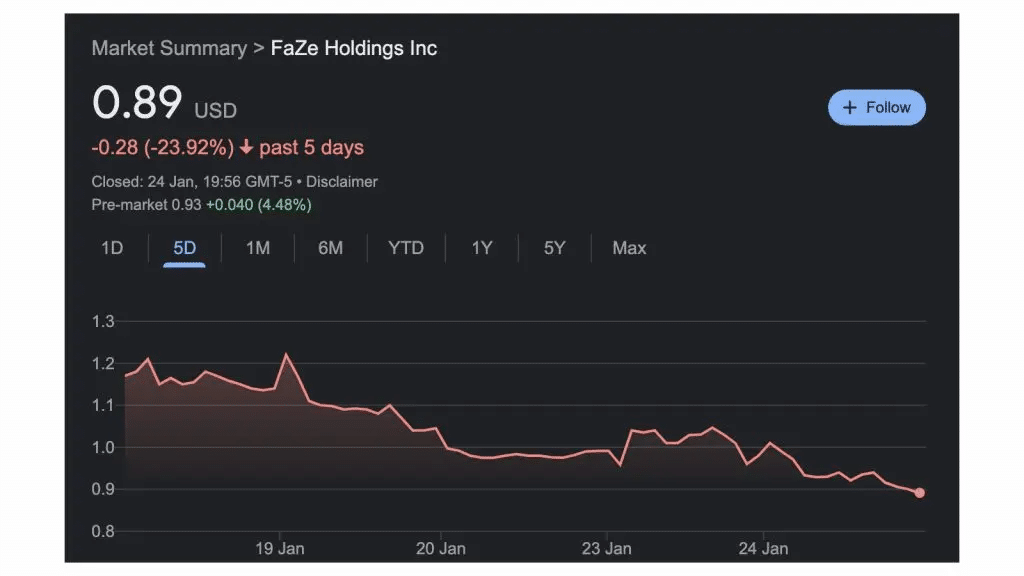1024x576 pixels.
Task: View the 1Y price history
Action: pos(482,248)
